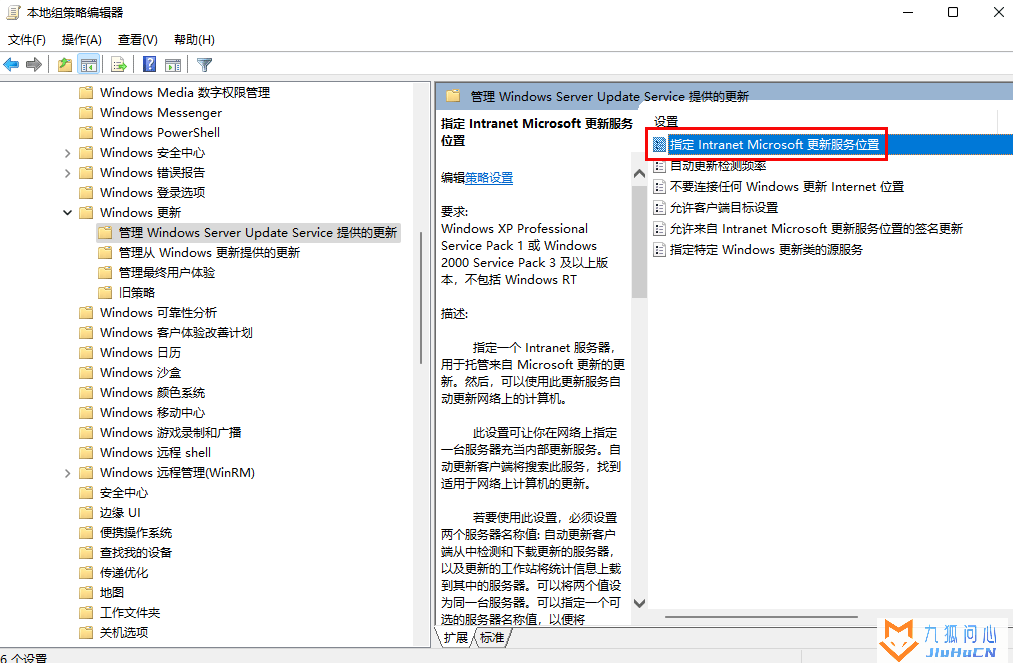This screenshot has width=1013, height=663.
Task: Select 管理 Windows Server Update Service 提供的更新 node
Action: tap(258, 233)
